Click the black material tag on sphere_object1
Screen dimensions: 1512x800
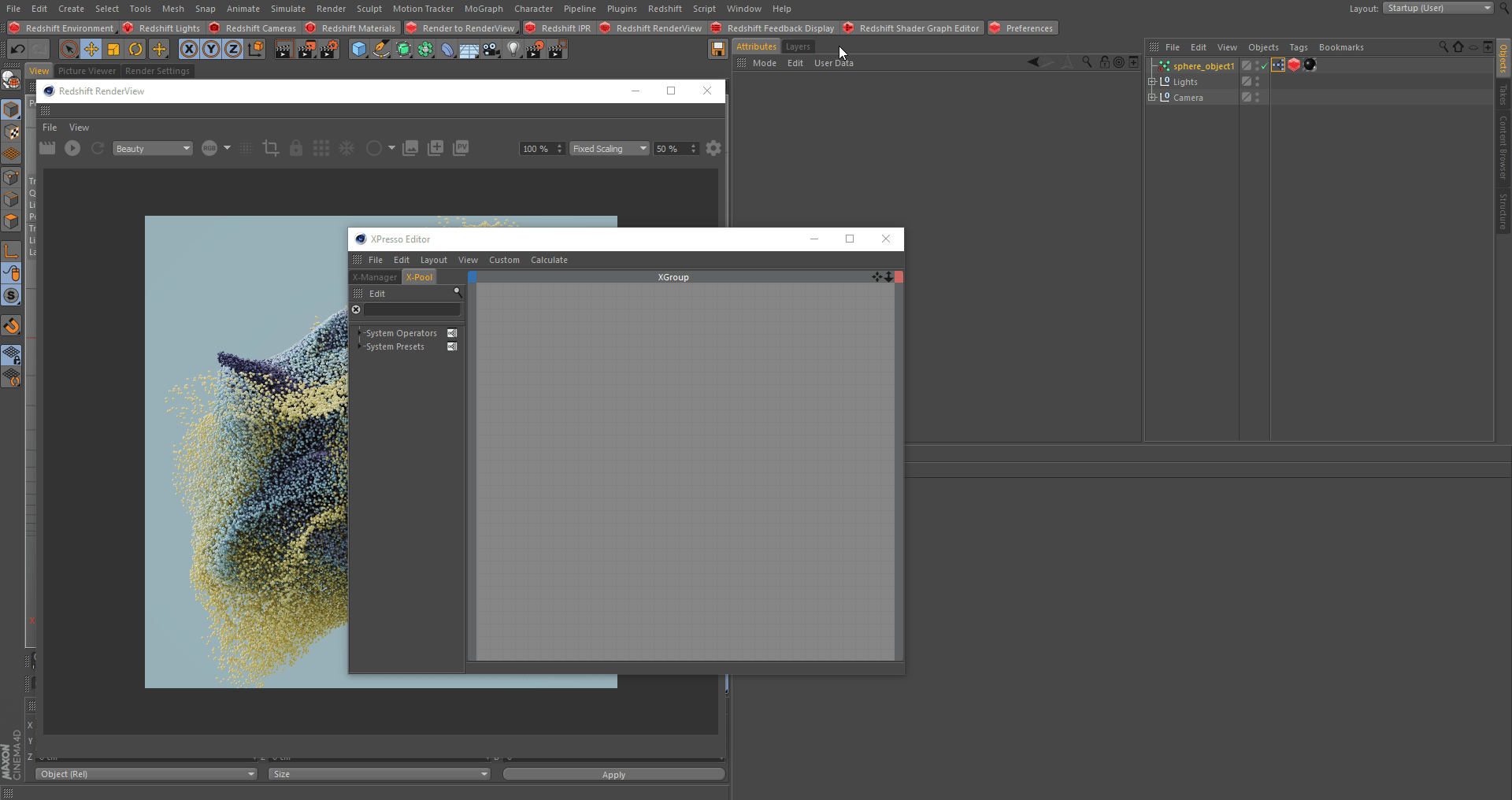1310,65
